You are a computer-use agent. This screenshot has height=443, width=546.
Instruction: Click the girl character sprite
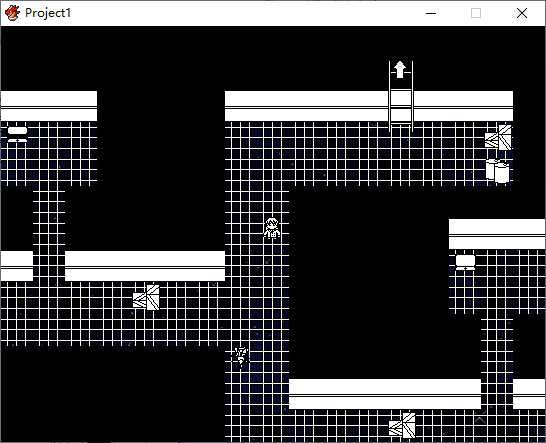272,228
